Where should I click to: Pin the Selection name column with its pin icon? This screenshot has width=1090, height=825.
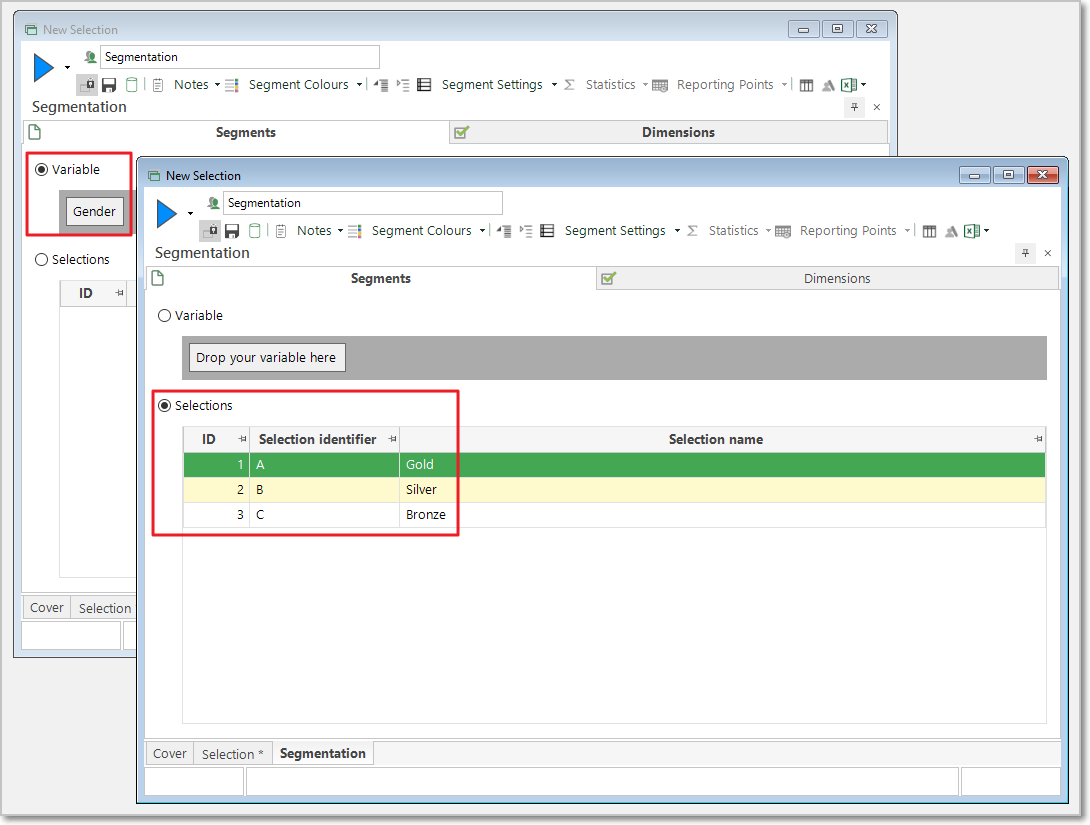[x=1038, y=439]
